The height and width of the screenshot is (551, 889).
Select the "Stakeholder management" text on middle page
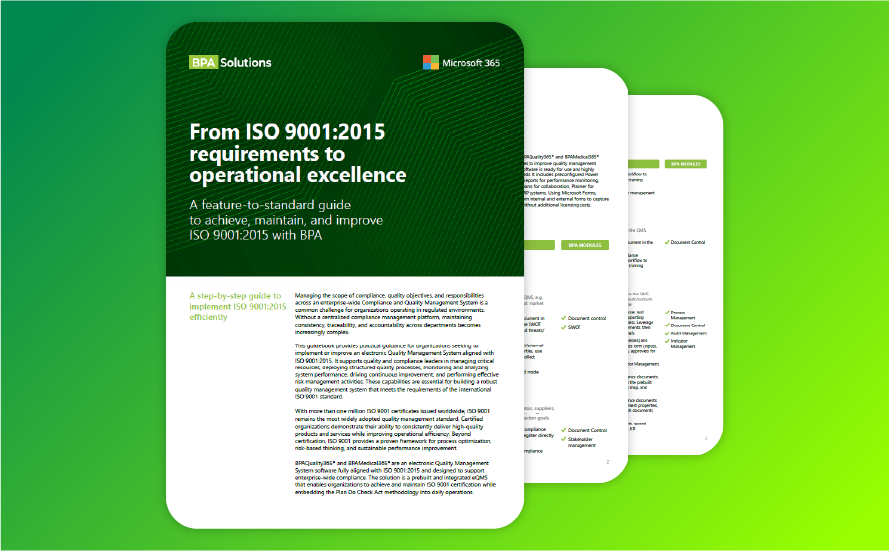coord(582,442)
